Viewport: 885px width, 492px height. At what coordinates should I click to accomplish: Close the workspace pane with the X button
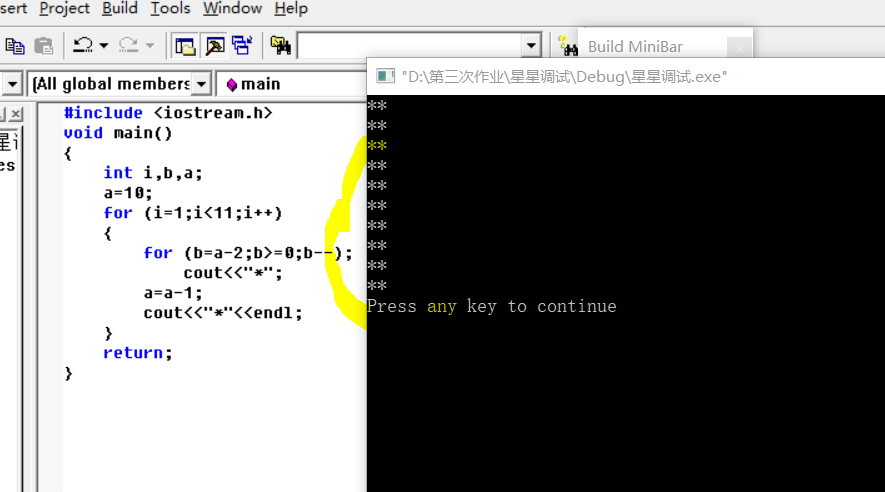tap(16, 114)
